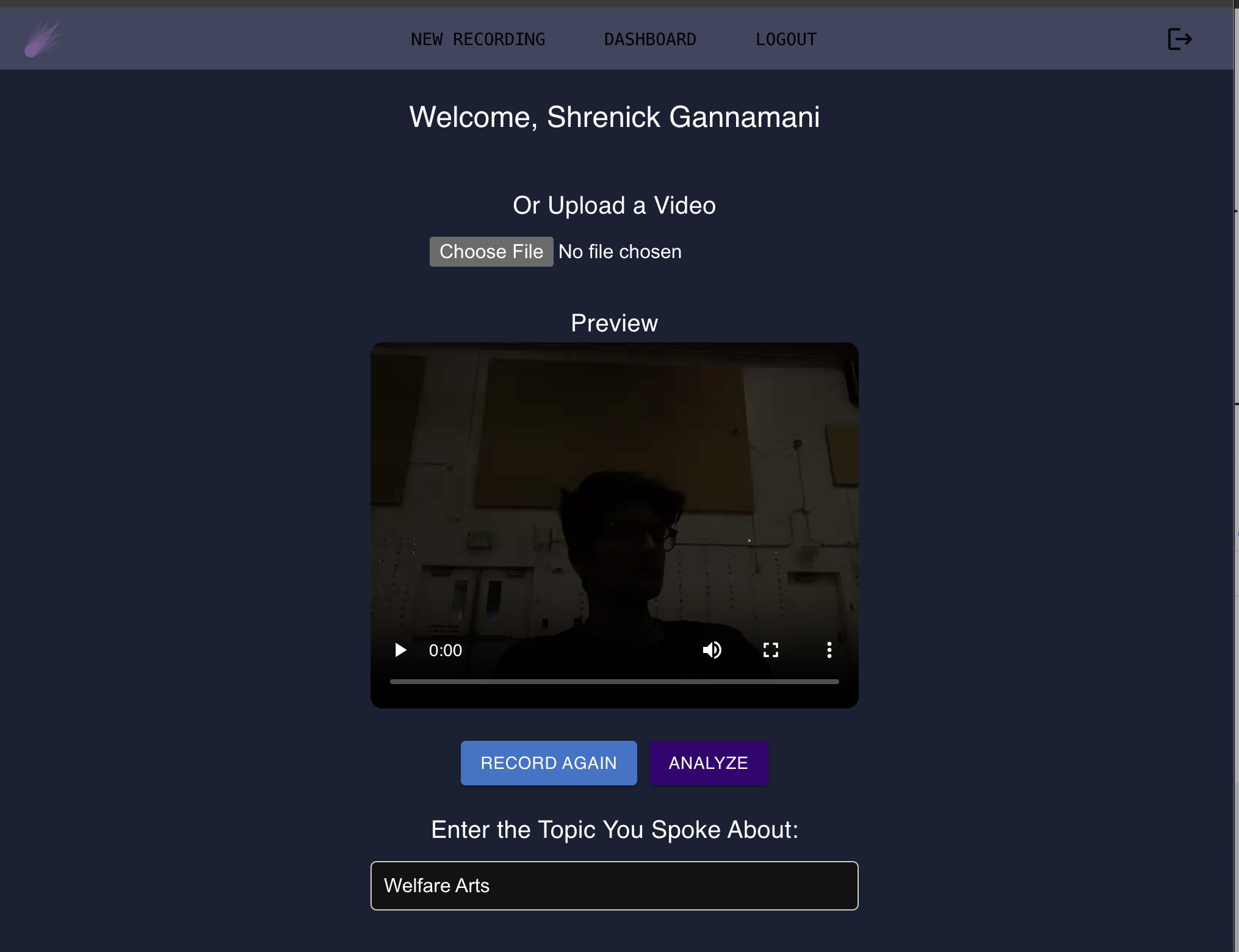Go to the Dashboard page
Screen dimensions: 1239x952
[650, 40]
